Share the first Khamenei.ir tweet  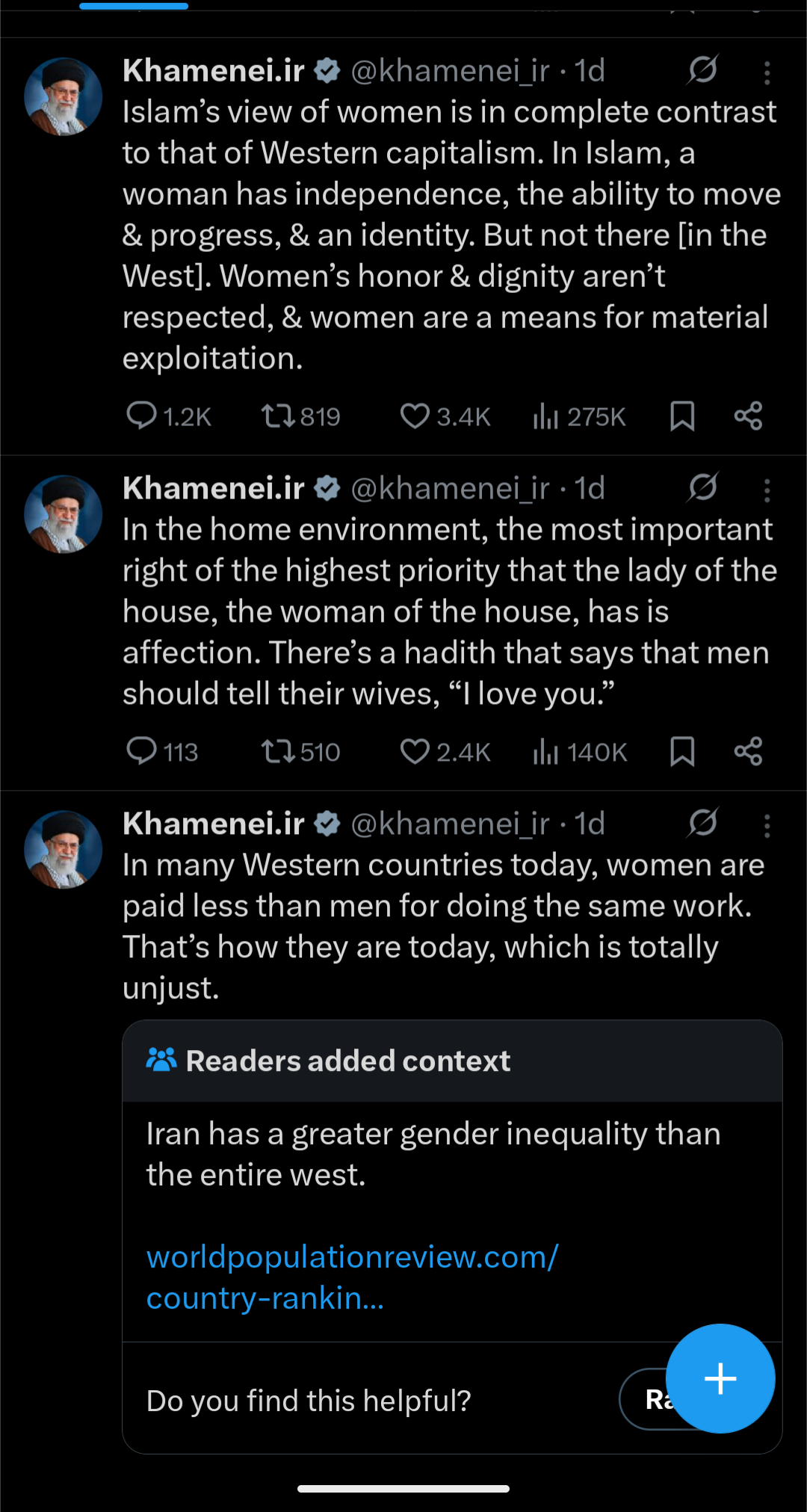pyautogui.click(x=748, y=416)
